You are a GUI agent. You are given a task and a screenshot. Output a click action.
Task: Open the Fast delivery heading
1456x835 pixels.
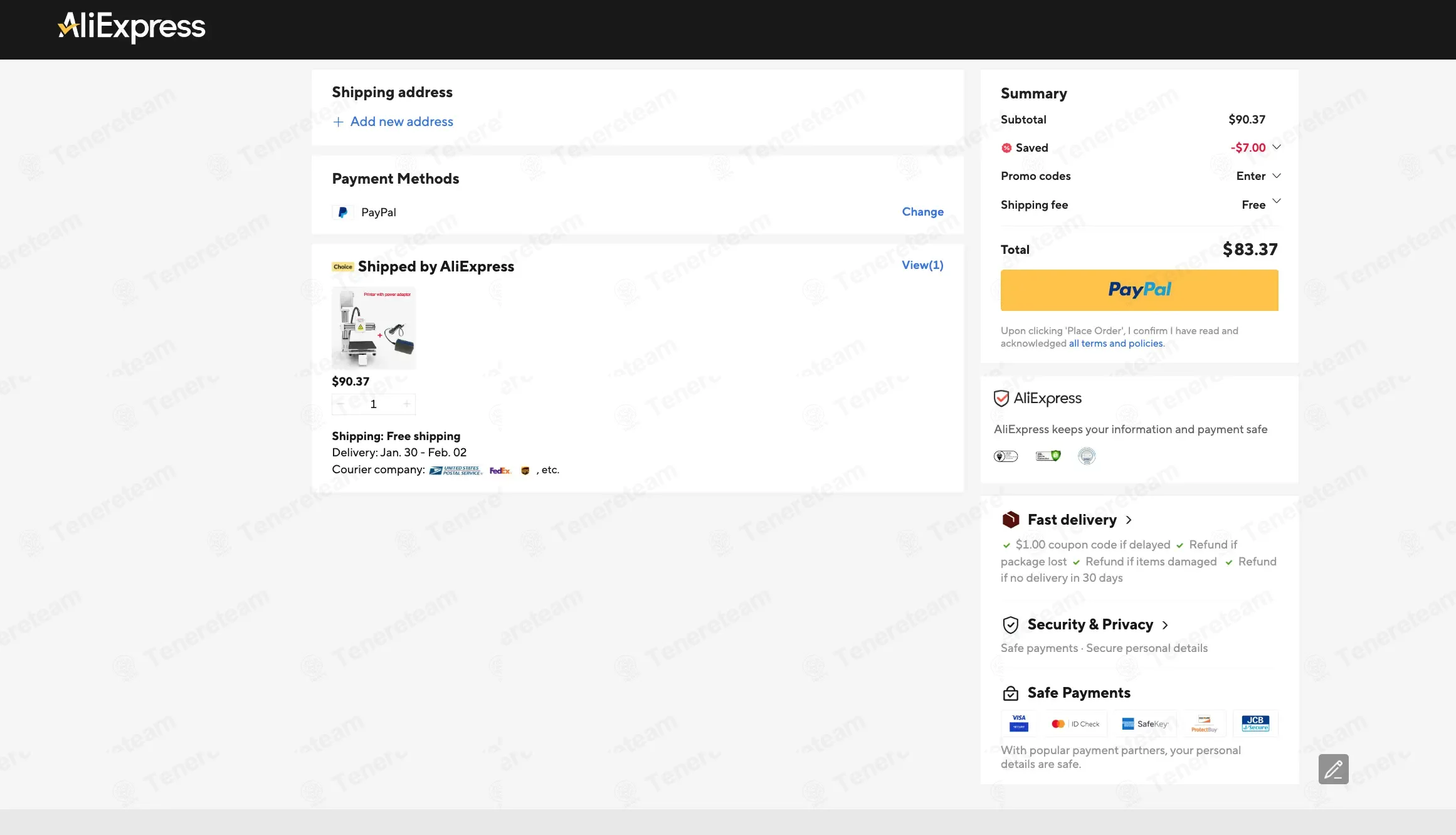1072,520
